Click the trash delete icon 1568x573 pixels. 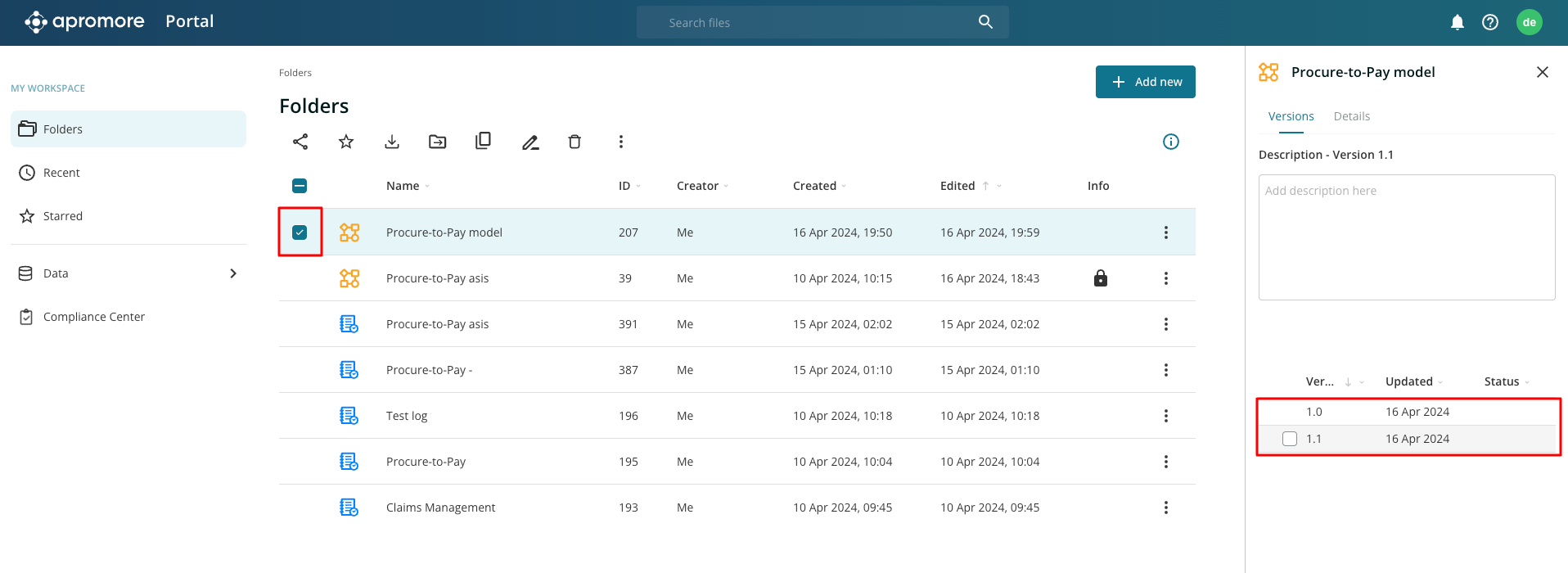click(574, 142)
